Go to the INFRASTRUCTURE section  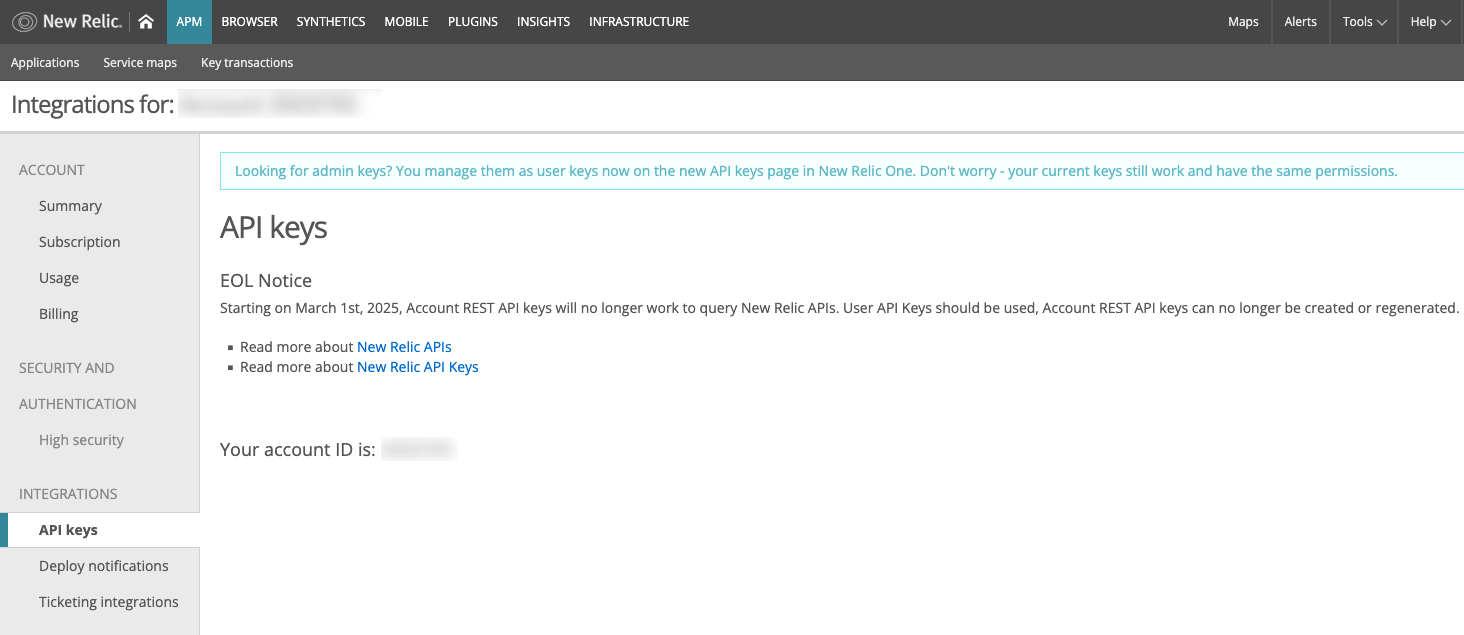tap(638, 21)
